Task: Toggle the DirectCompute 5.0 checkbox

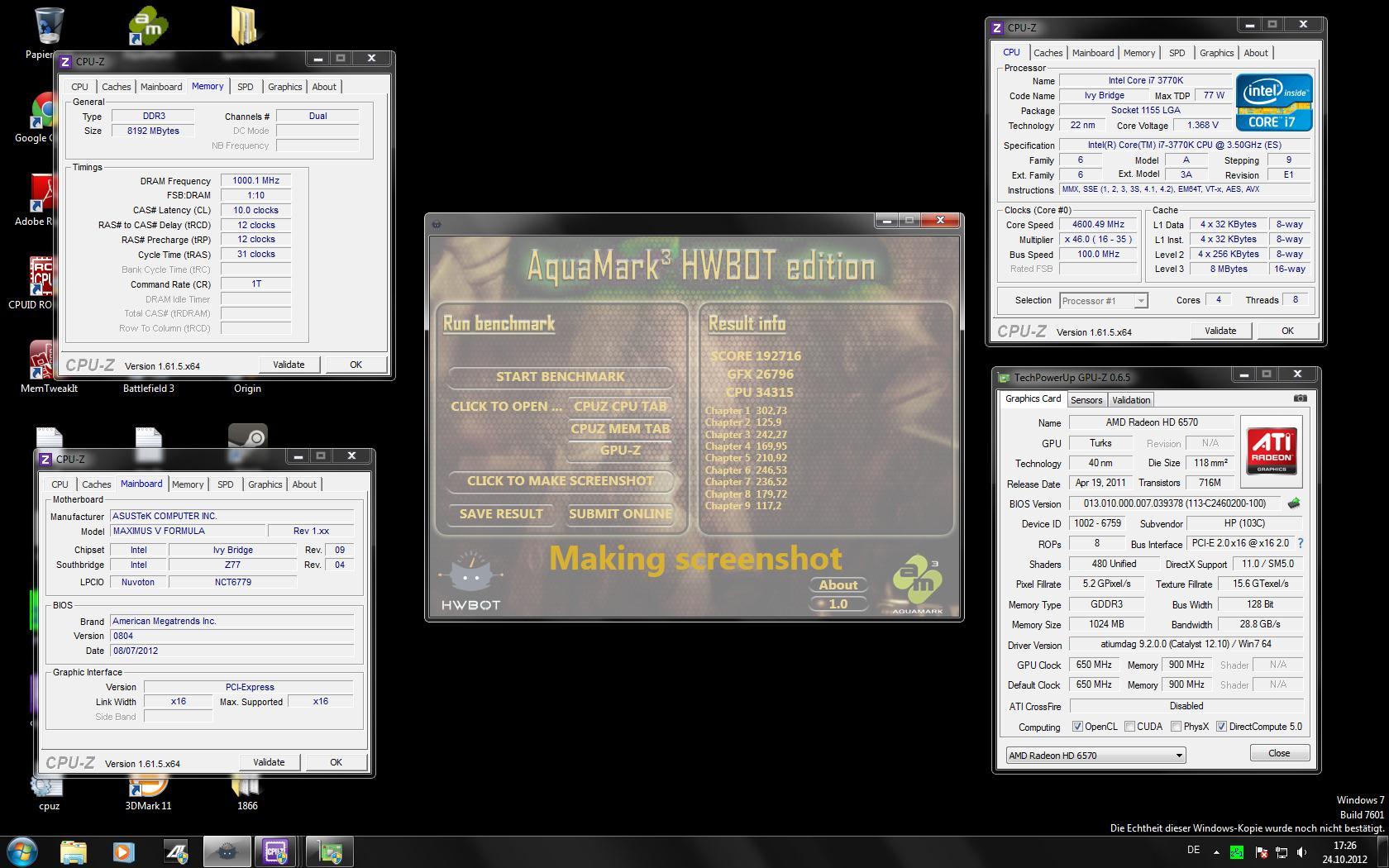Action: pos(1221,727)
